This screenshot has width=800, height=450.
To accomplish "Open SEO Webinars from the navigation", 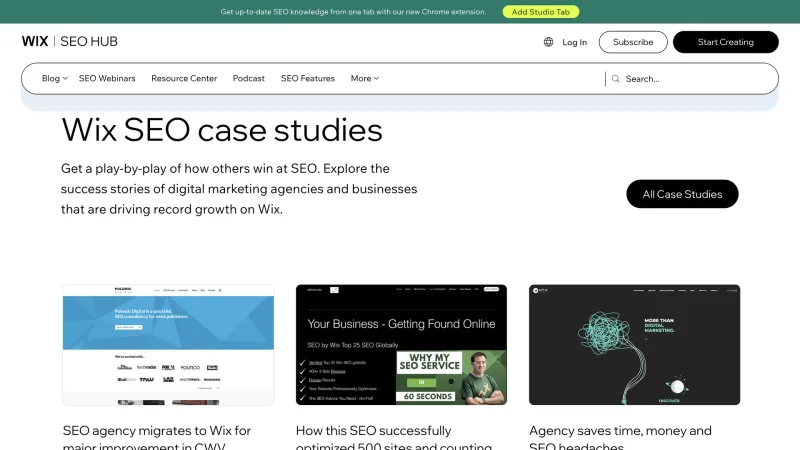I will click(x=107, y=78).
